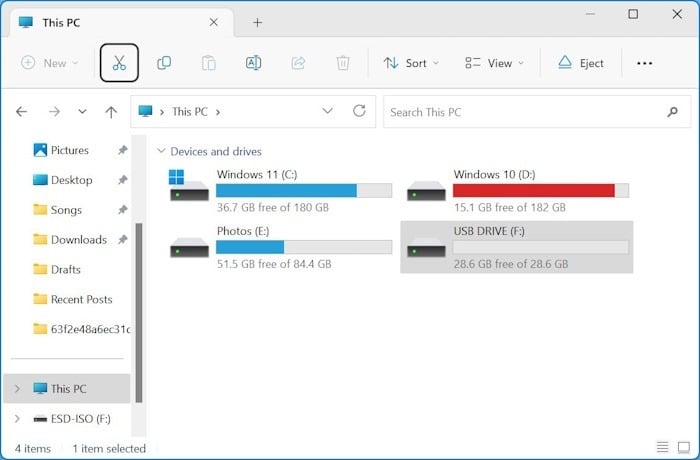Image resolution: width=700 pixels, height=460 pixels.
Task: Click the Delete trash icon
Action: coord(343,63)
